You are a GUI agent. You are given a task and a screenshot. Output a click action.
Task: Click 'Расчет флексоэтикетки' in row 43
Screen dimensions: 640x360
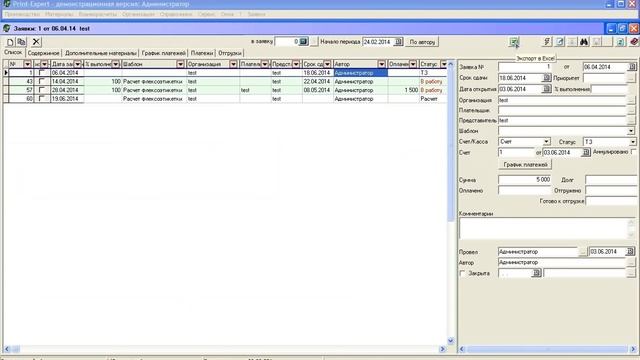[x=153, y=82]
